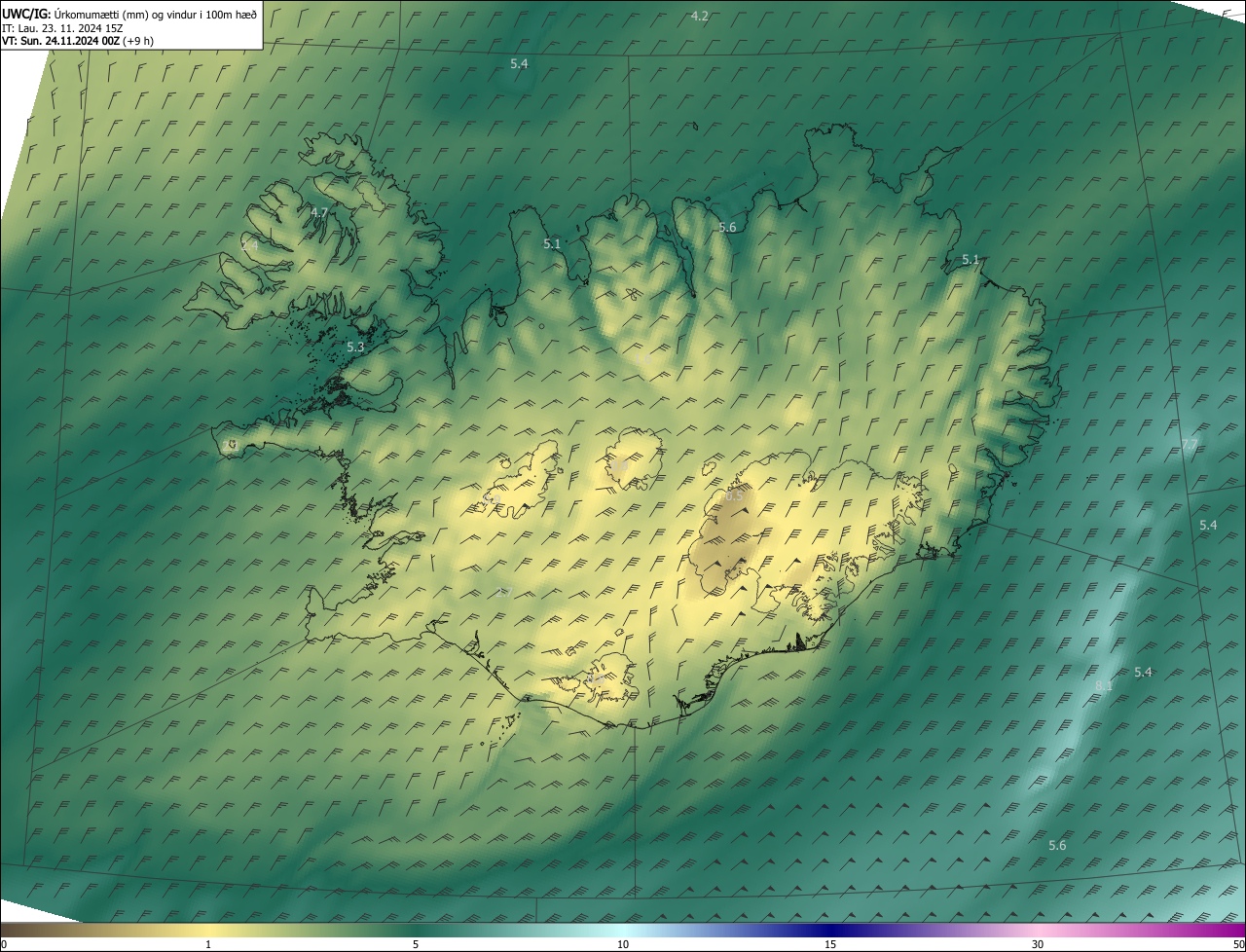The height and width of the screenshot is (952, 1246).
Task: Click the "0" tick label on the color bar
Action: 4,944
